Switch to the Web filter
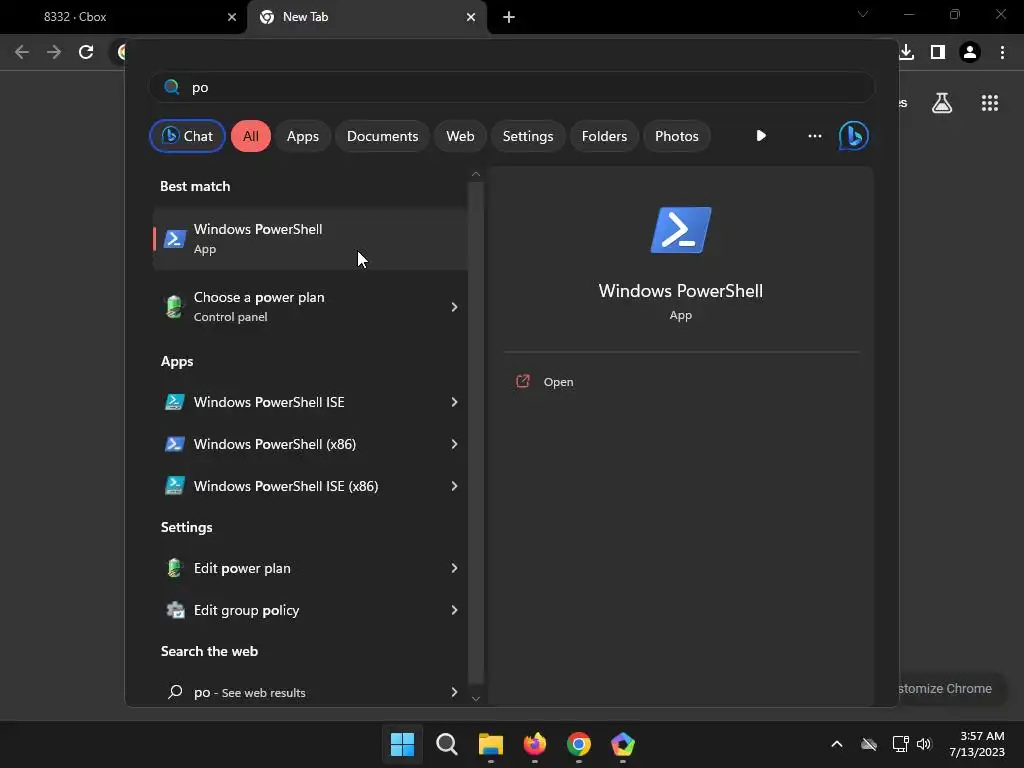 460,136
